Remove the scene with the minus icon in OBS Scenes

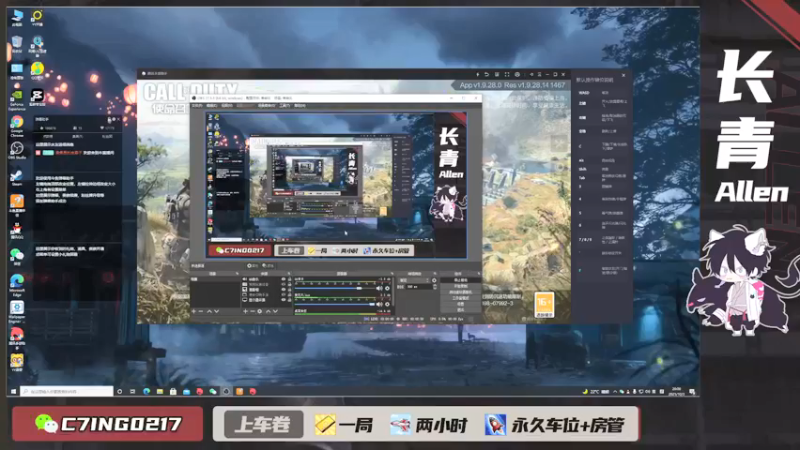(201, 311)
